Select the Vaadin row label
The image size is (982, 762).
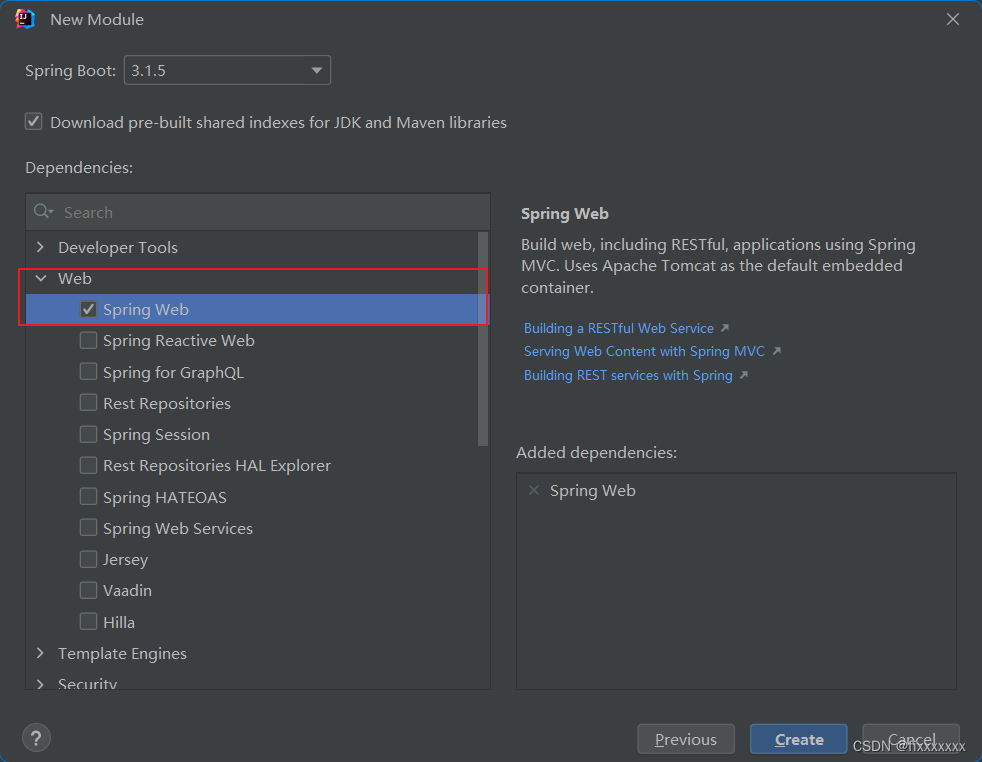pyautogui.click(x=127, y=590)
